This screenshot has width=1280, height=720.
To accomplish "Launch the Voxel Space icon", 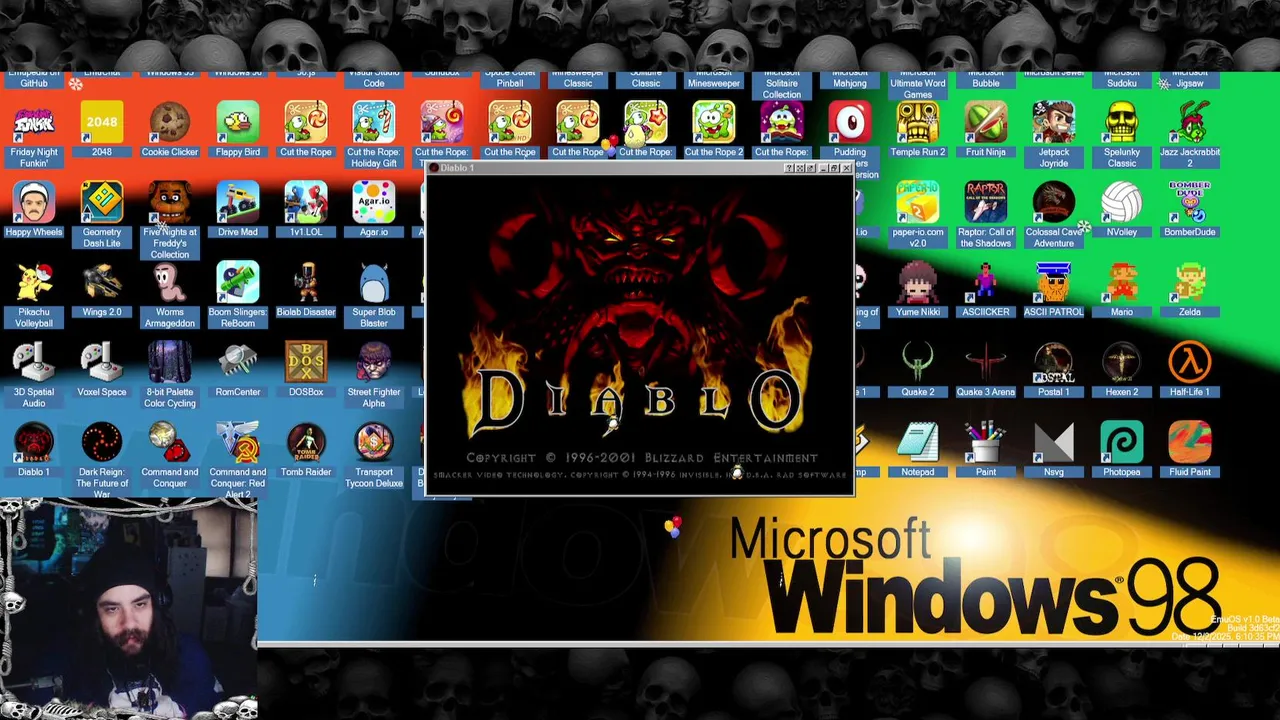I will pyautogui.click(x=102, y=363).
